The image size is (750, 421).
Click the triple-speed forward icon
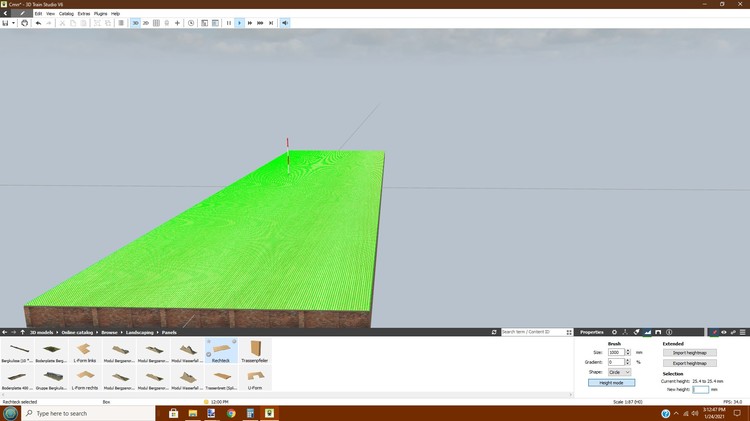point(260,23)
